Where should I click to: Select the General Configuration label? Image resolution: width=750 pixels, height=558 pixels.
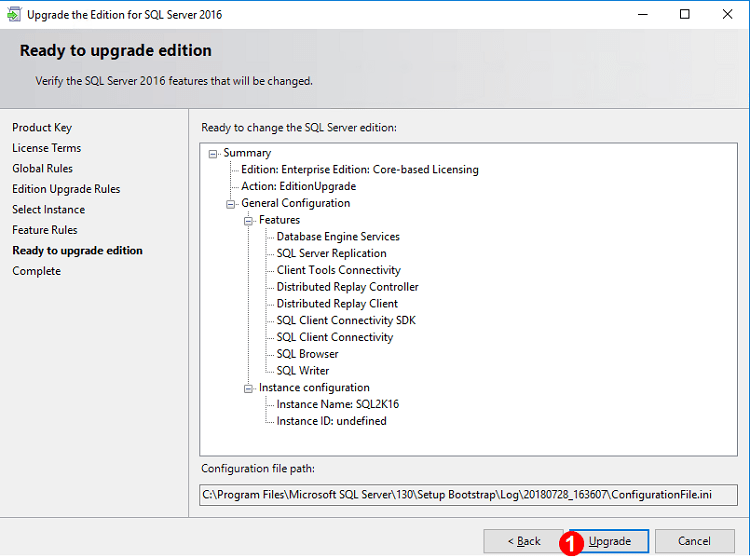[x=296, y=203]
